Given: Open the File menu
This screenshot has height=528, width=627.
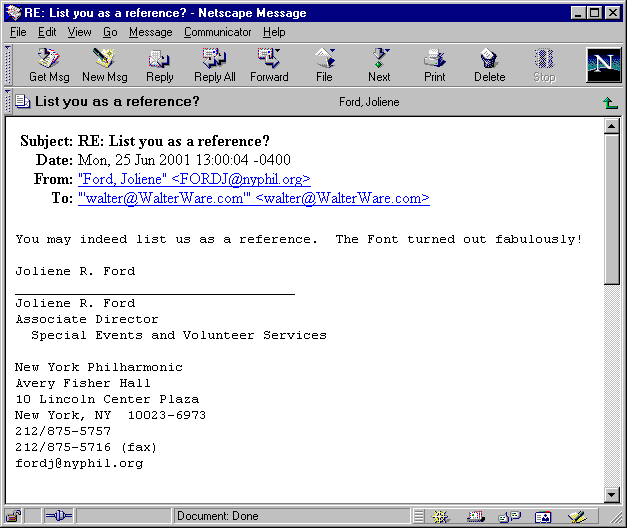Looking at the screenshot, I should pos(18,32).
